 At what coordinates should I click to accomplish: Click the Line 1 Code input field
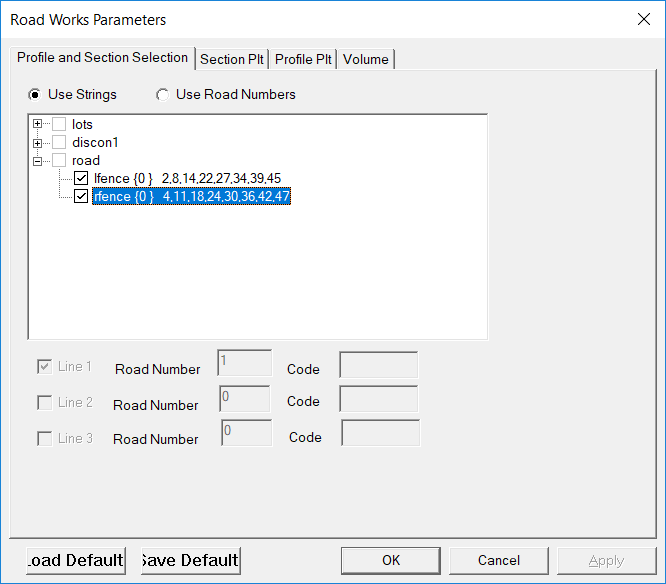pos(378,366)
